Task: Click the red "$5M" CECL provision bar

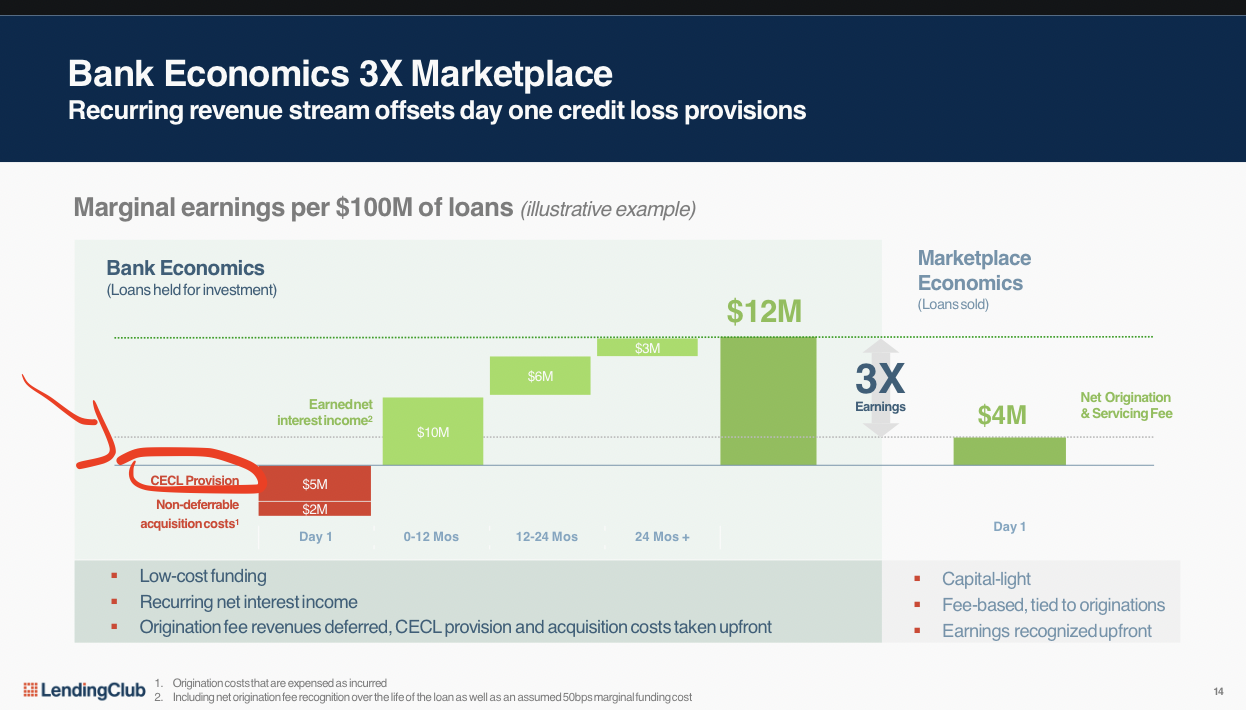Action: [315, 483]
